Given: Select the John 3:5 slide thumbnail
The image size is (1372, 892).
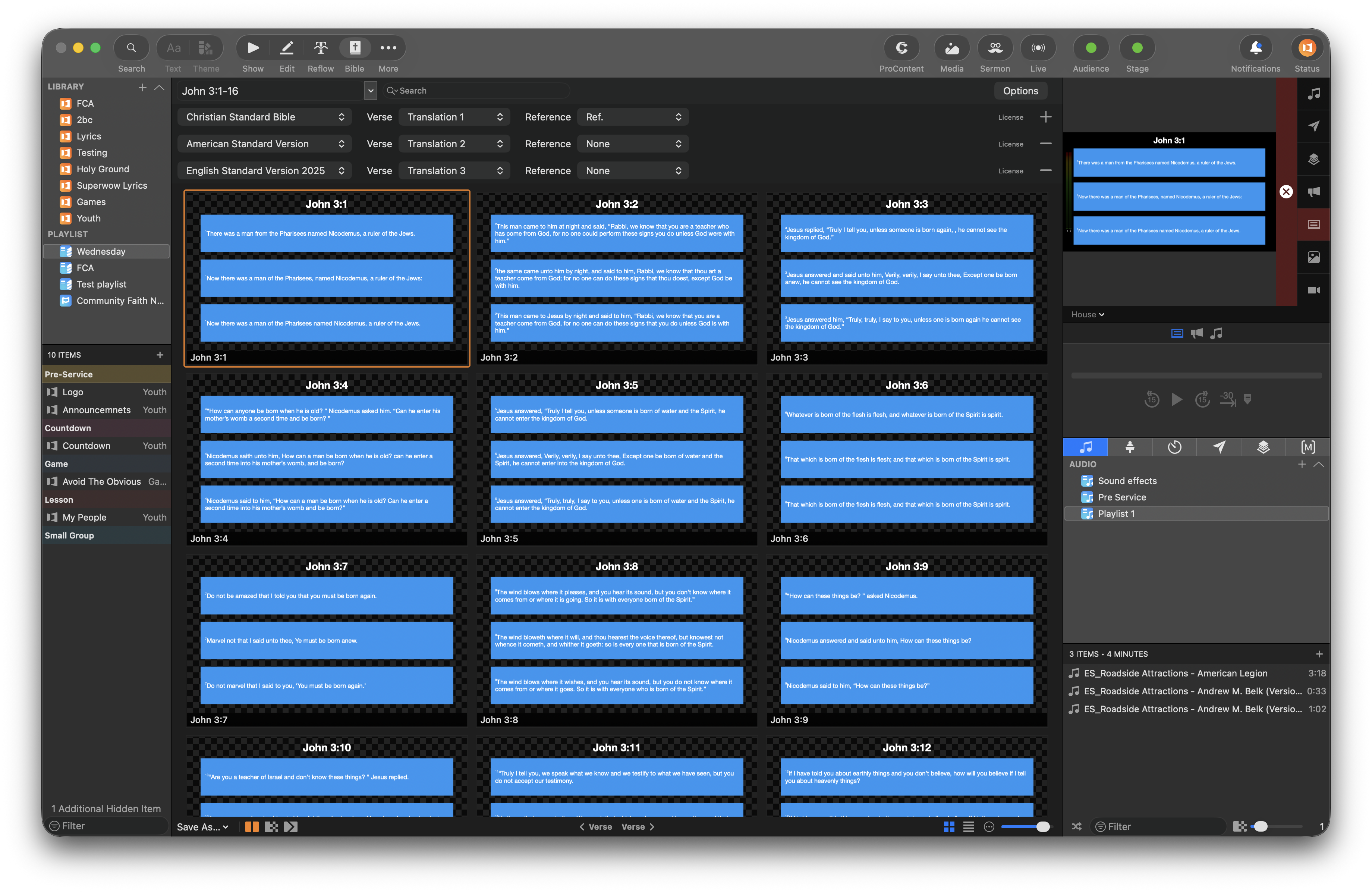Looking at the screenshot, I should click(616, 459).
